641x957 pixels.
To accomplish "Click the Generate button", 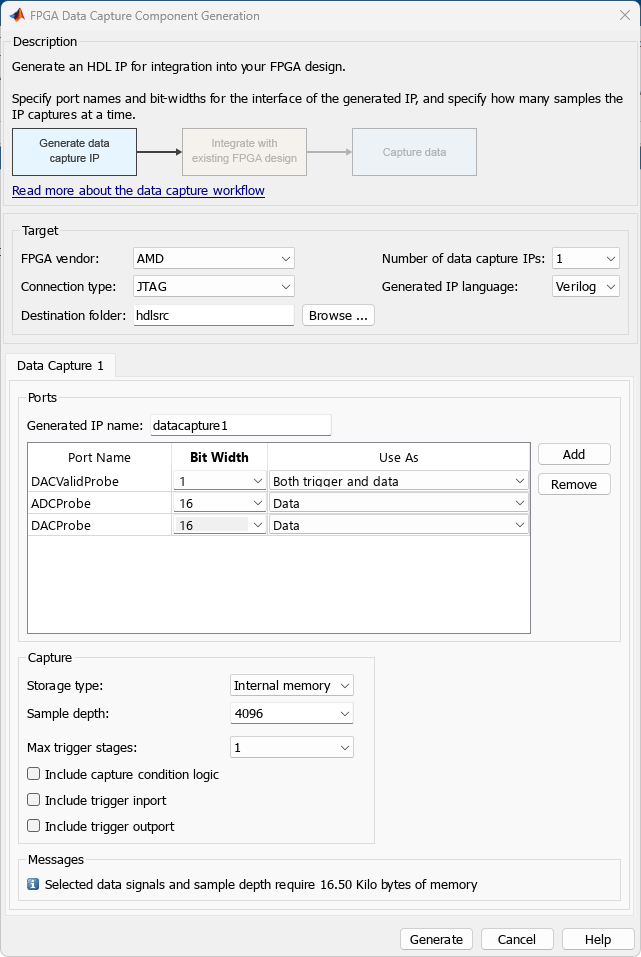I will [437, 939].
